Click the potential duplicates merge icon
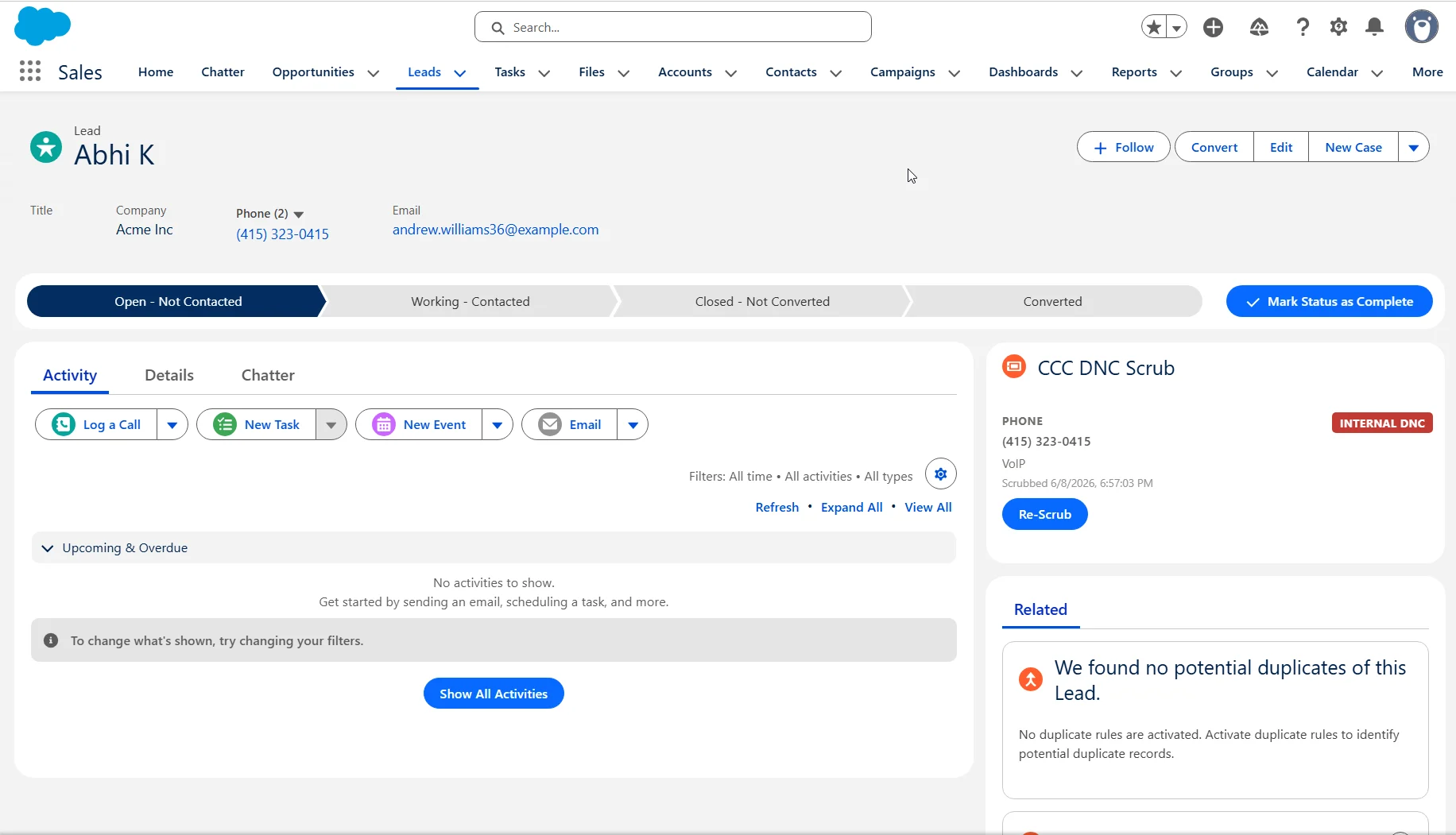This screenshot has width=1456, height=835. pyautogui.click(x=1031, y=679)
